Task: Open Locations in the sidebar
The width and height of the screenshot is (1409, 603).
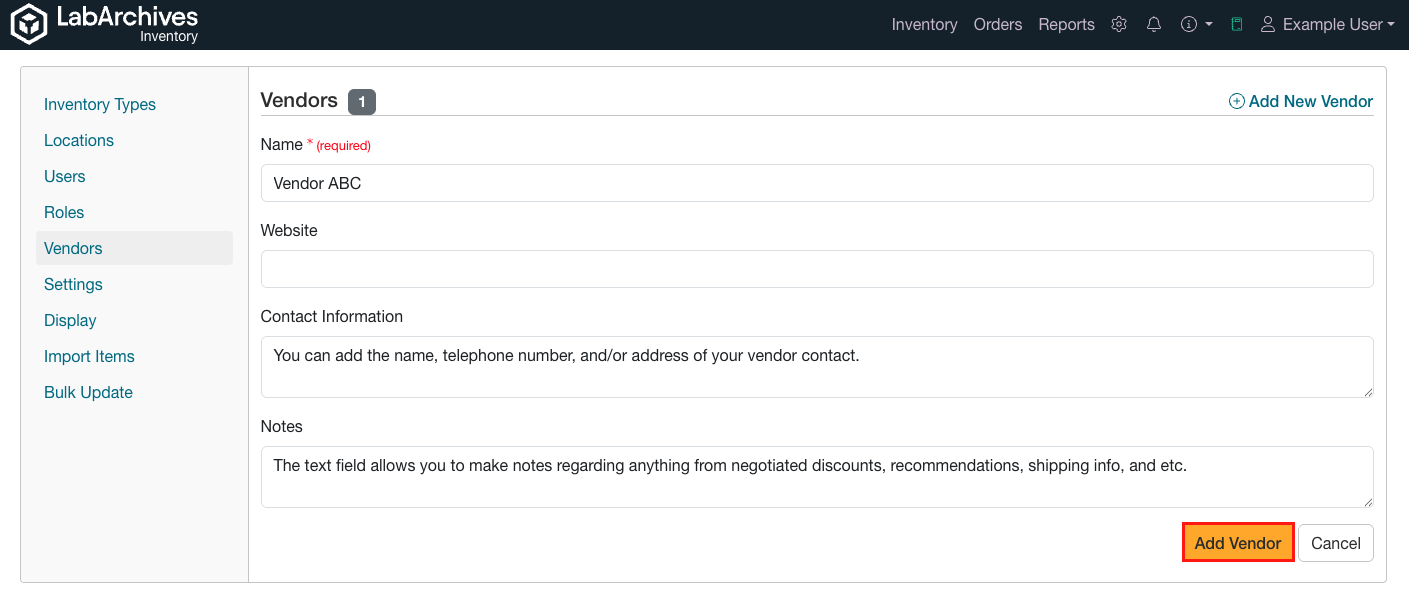Action: 79,140
